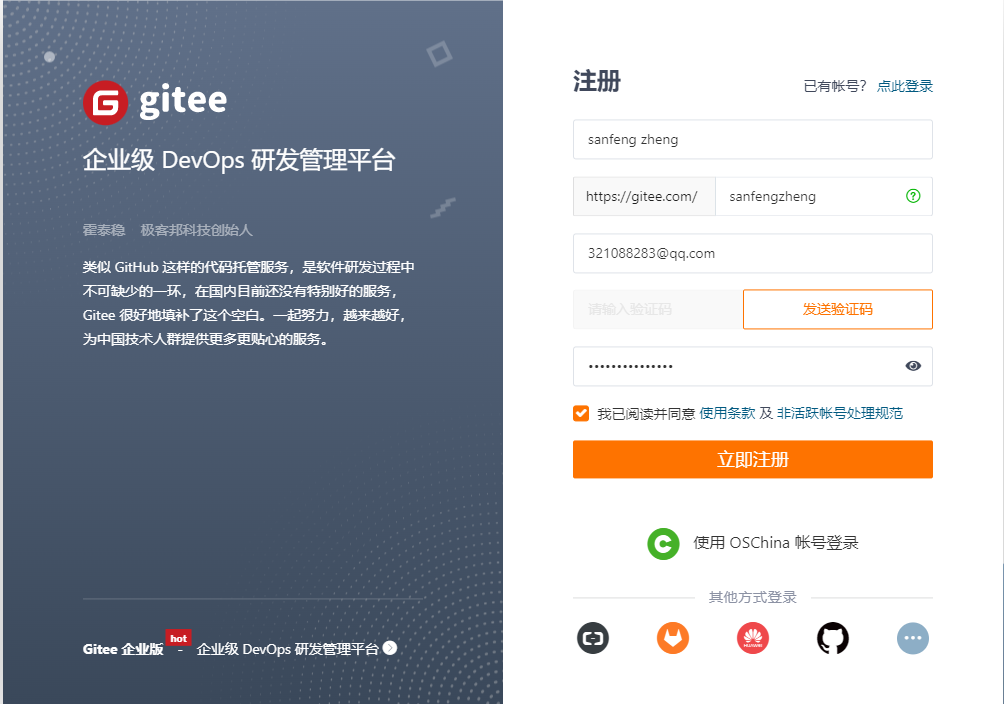Click the red Gitee logo
1004x704 pixels.
click(106, 102)
